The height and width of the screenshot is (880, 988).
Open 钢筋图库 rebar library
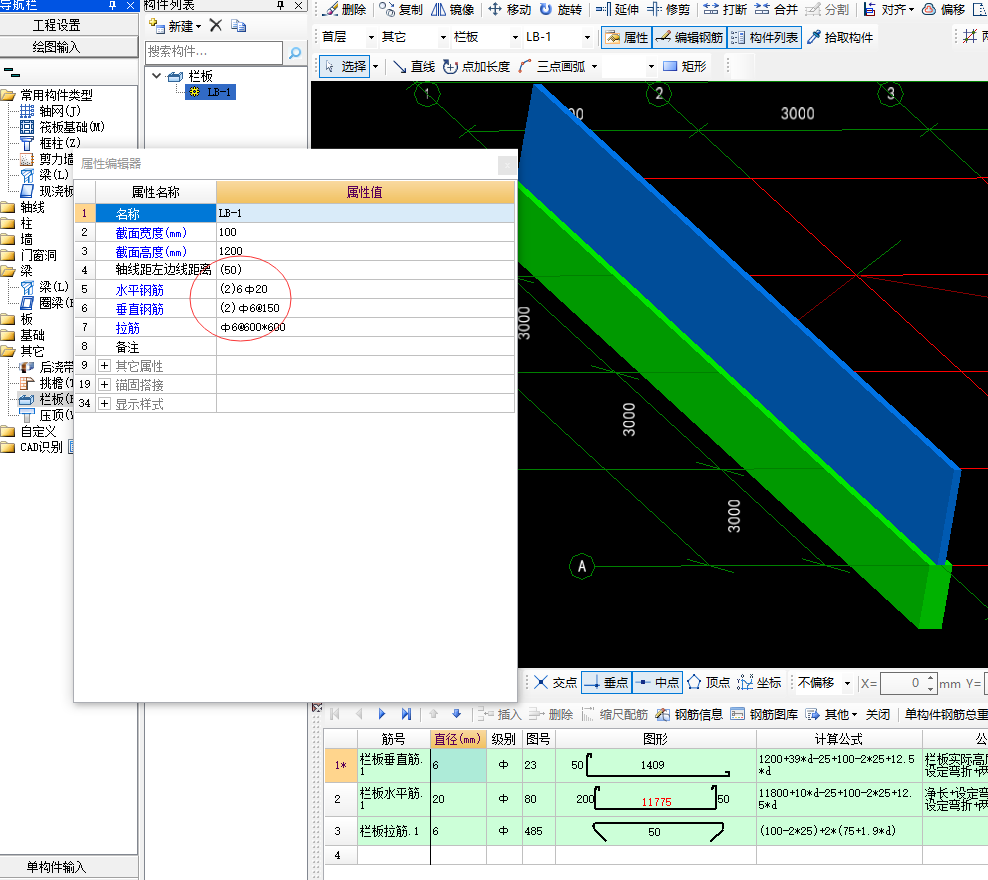tap(764, 714)
